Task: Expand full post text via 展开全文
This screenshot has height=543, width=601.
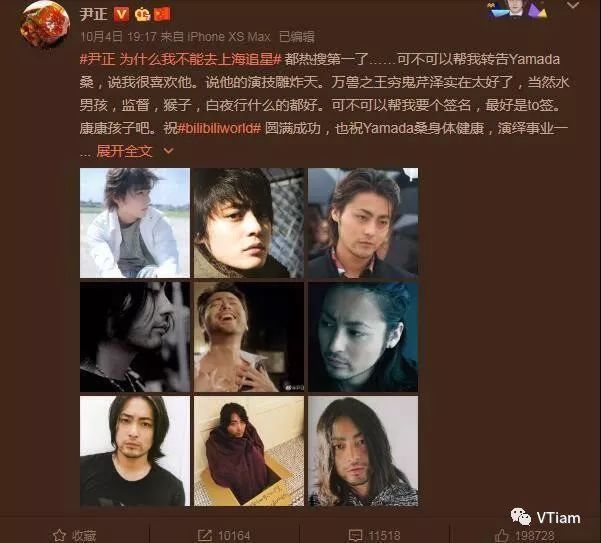Action: point(124,151)
